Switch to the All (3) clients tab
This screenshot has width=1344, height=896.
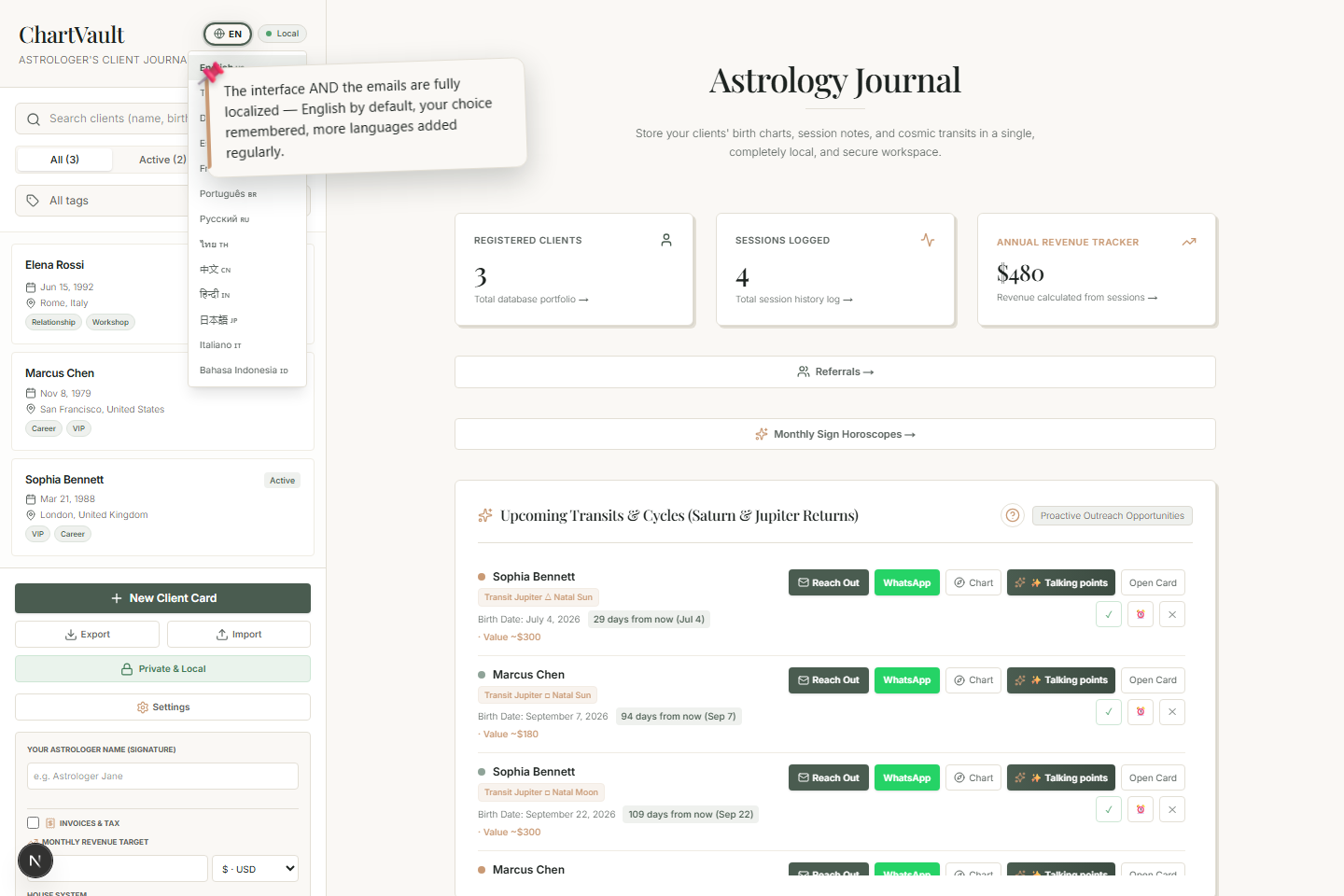65,160
